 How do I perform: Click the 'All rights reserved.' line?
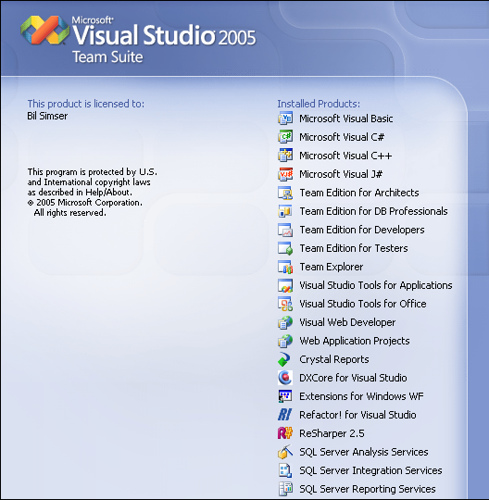(x=70, y=213)
